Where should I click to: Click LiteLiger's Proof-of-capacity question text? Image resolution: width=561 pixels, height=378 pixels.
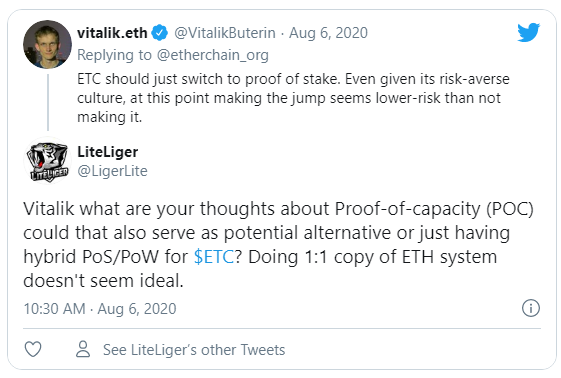278,245
